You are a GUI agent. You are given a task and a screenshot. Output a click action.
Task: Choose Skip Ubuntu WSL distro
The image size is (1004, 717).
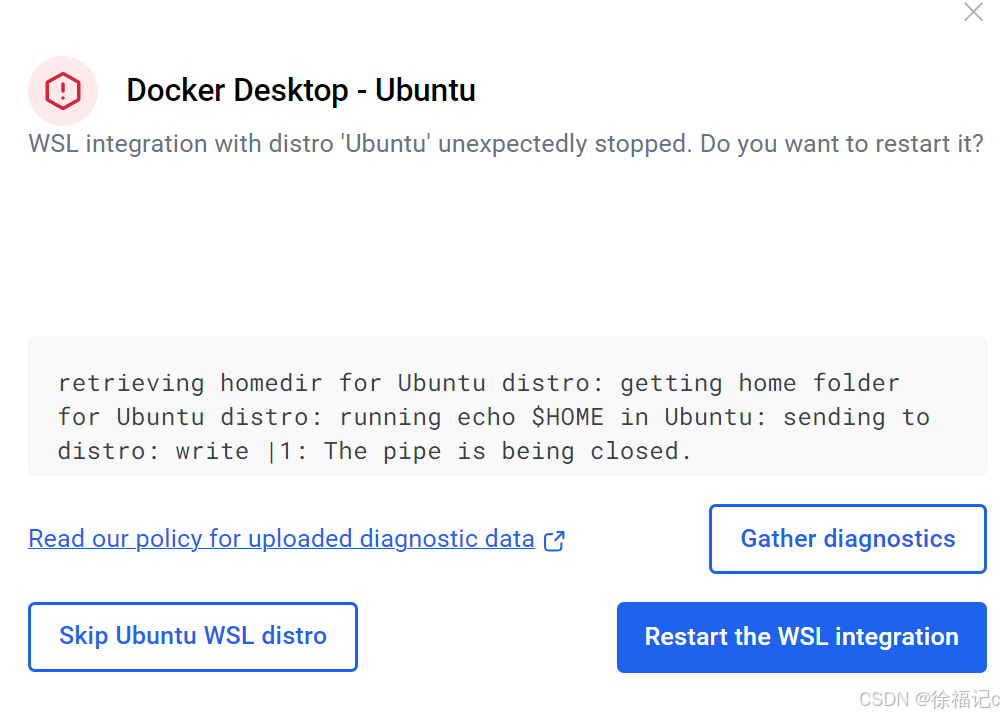pos(192,636)
